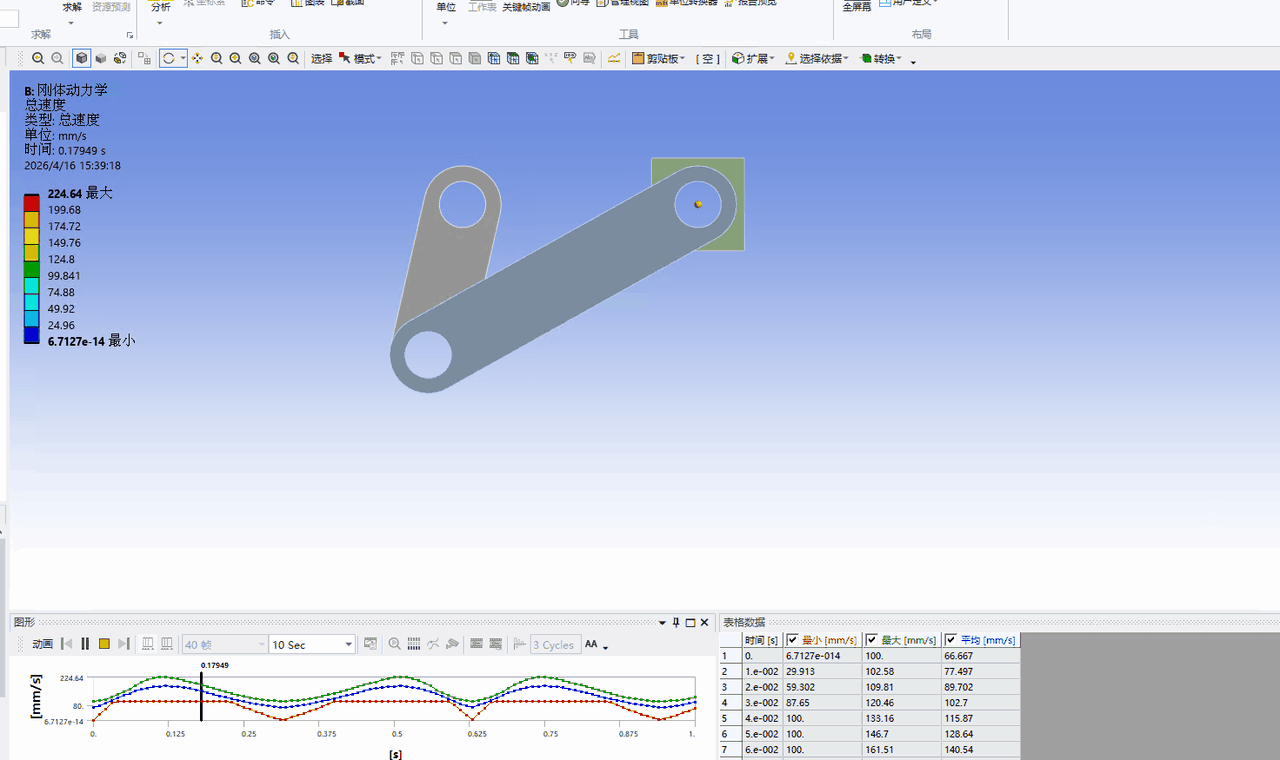1280x760 pixels.
Task: Stop the animation with the yellow square
Action: (x=104, y=644)
